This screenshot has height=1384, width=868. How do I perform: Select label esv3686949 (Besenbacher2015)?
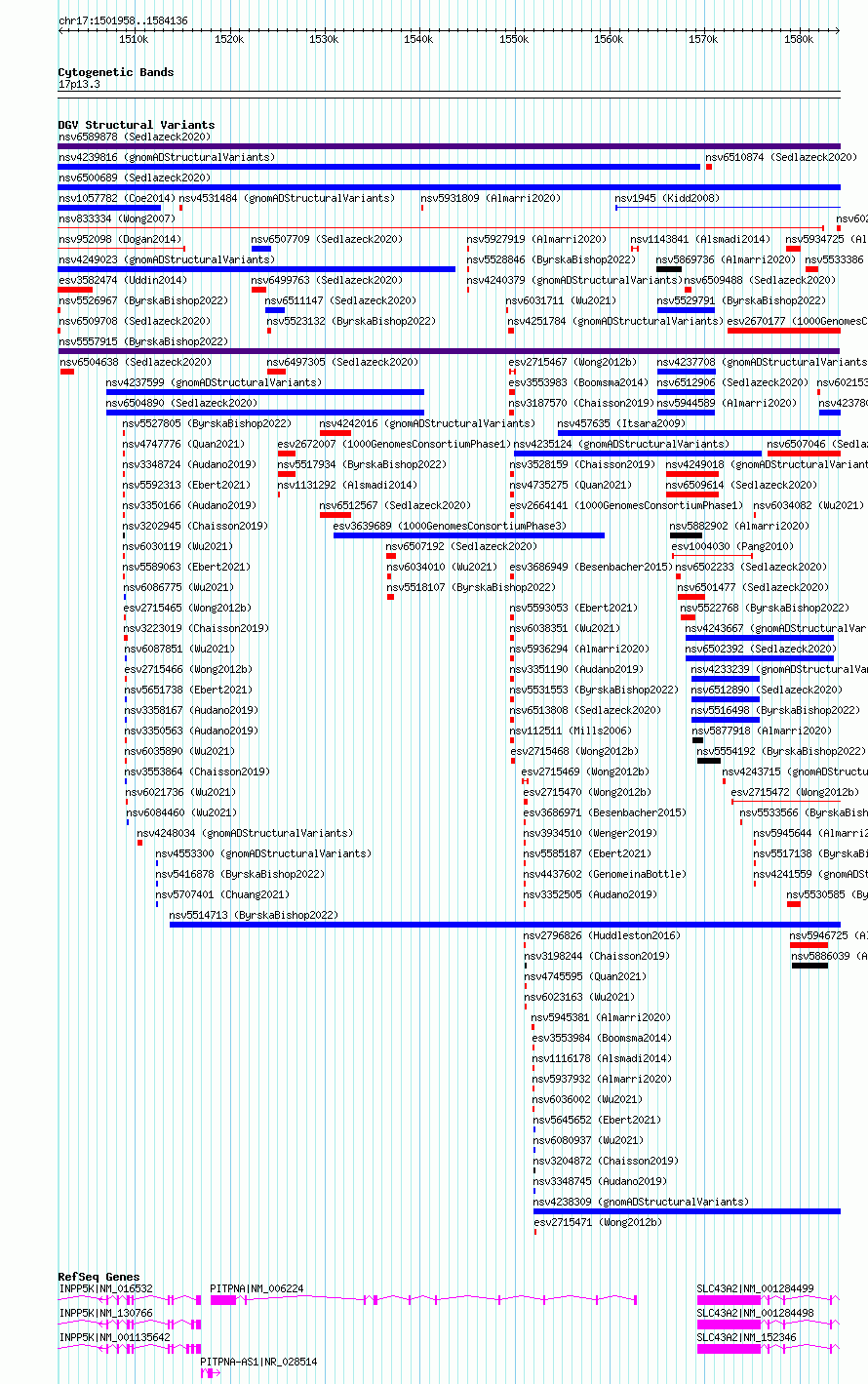[591, 567]
